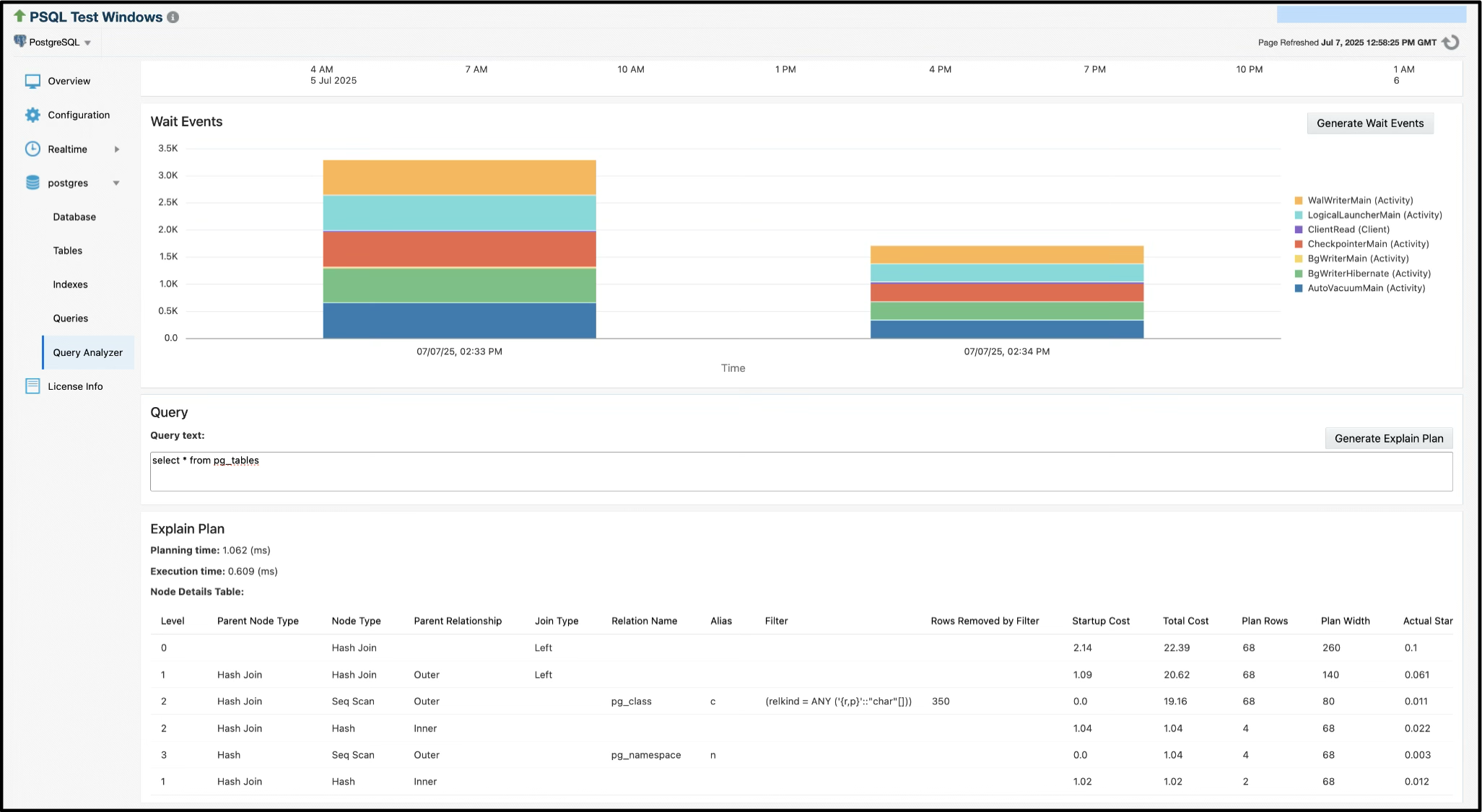
Task: Click the postgres database icon
Action: pyautogui.click(x=32, y=183)
